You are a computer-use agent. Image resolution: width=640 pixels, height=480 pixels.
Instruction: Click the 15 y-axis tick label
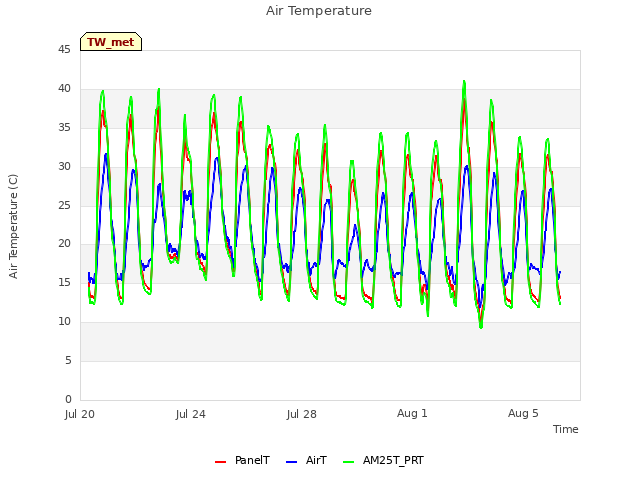[x=64, y=282]
